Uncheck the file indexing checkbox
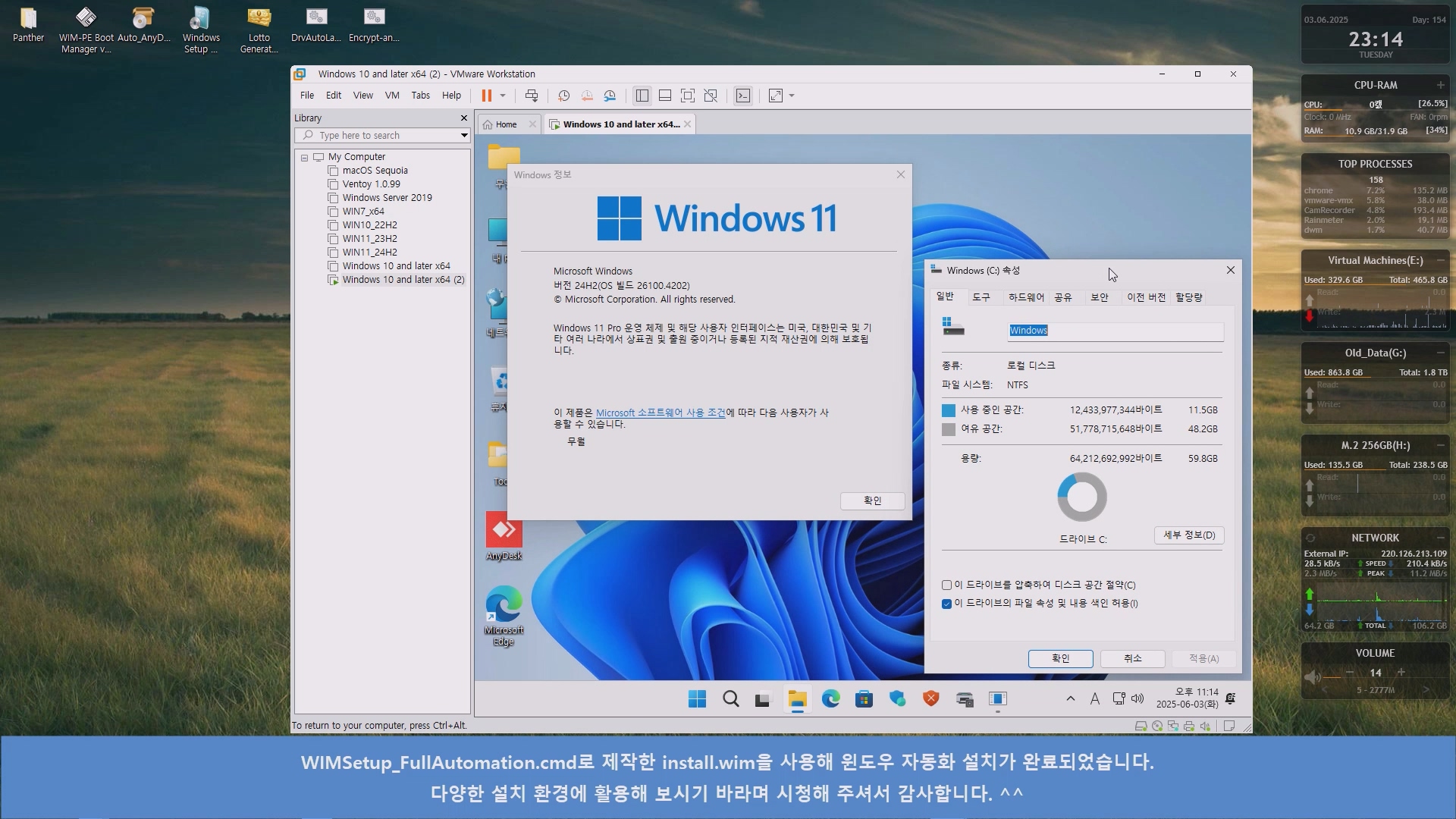 [946, 604]
